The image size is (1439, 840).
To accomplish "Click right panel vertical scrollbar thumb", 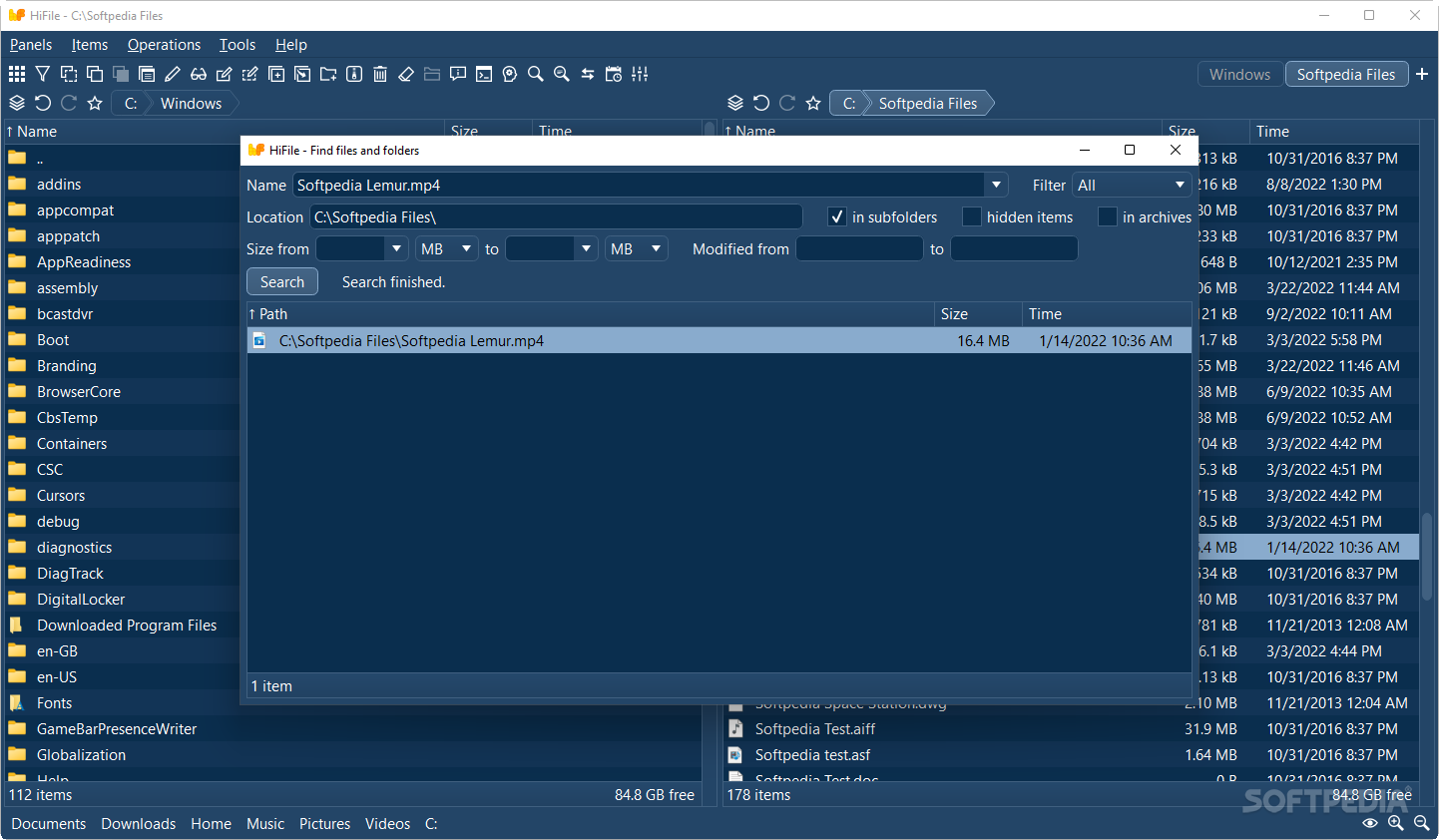I will (1428, 559).
